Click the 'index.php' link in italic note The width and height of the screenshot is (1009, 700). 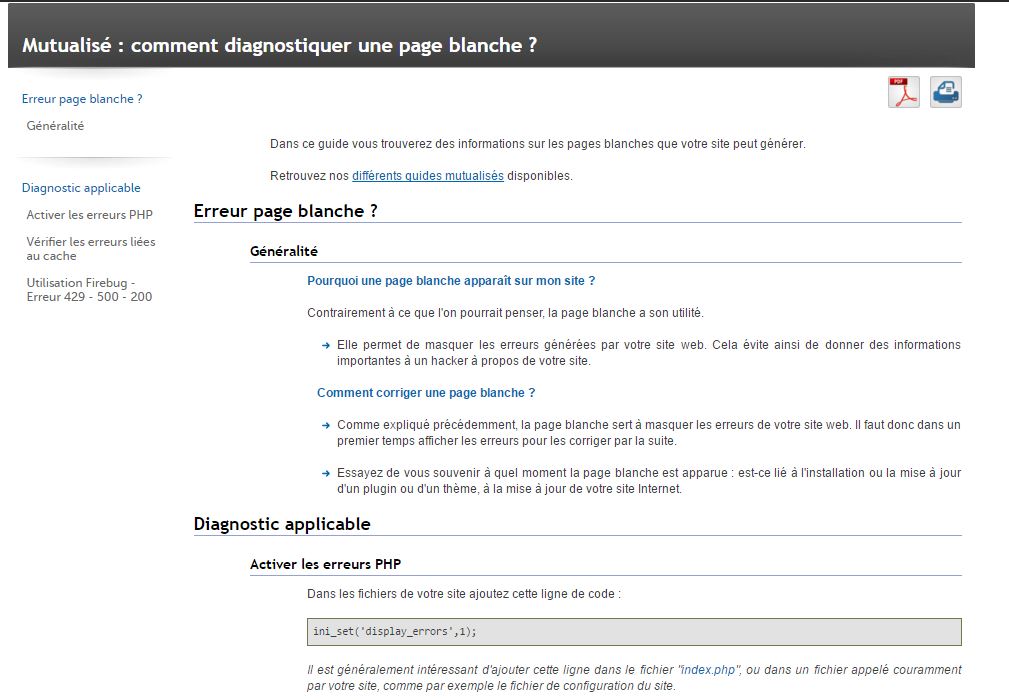pos(708,670)
